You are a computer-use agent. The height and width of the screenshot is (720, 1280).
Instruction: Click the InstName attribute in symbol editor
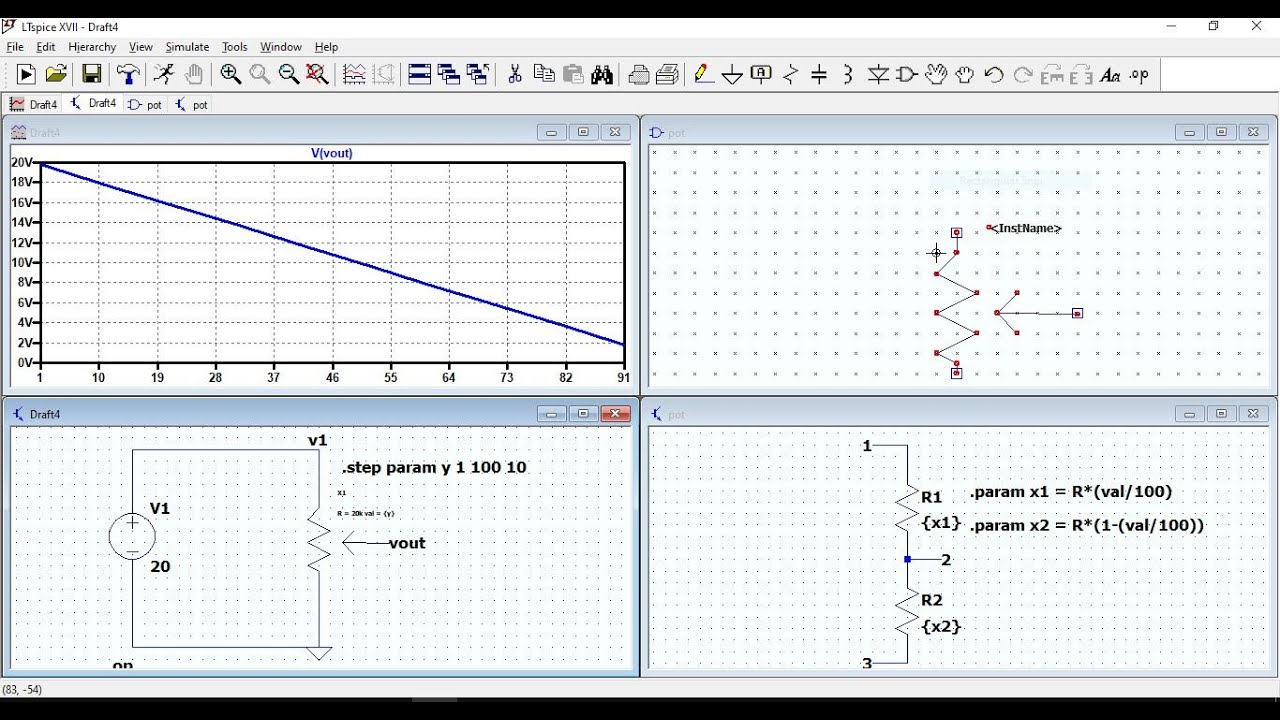[x=1026, y=228]
